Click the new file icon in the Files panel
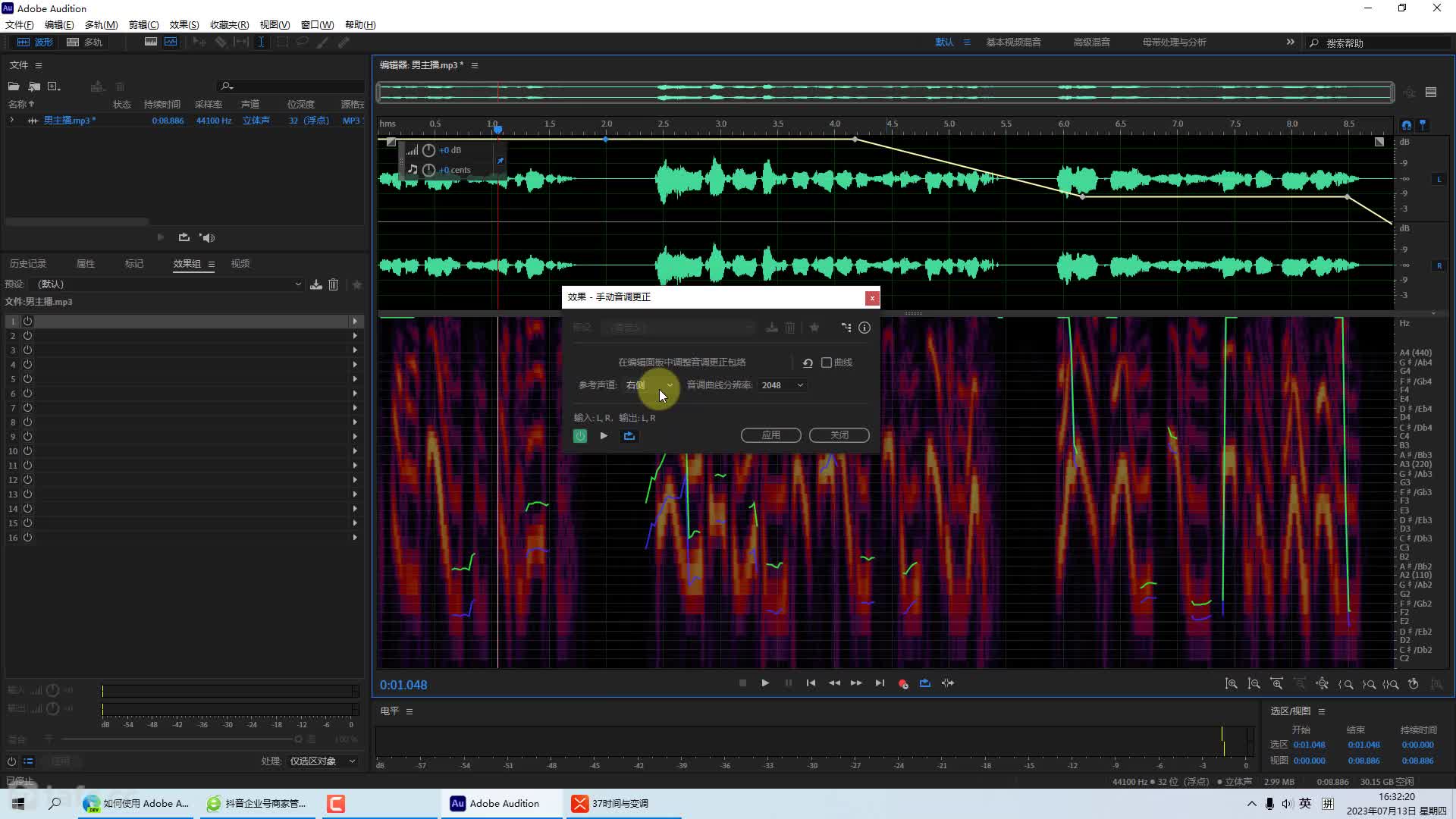The width and height of the screenshot is (1456, 819). 54,86
